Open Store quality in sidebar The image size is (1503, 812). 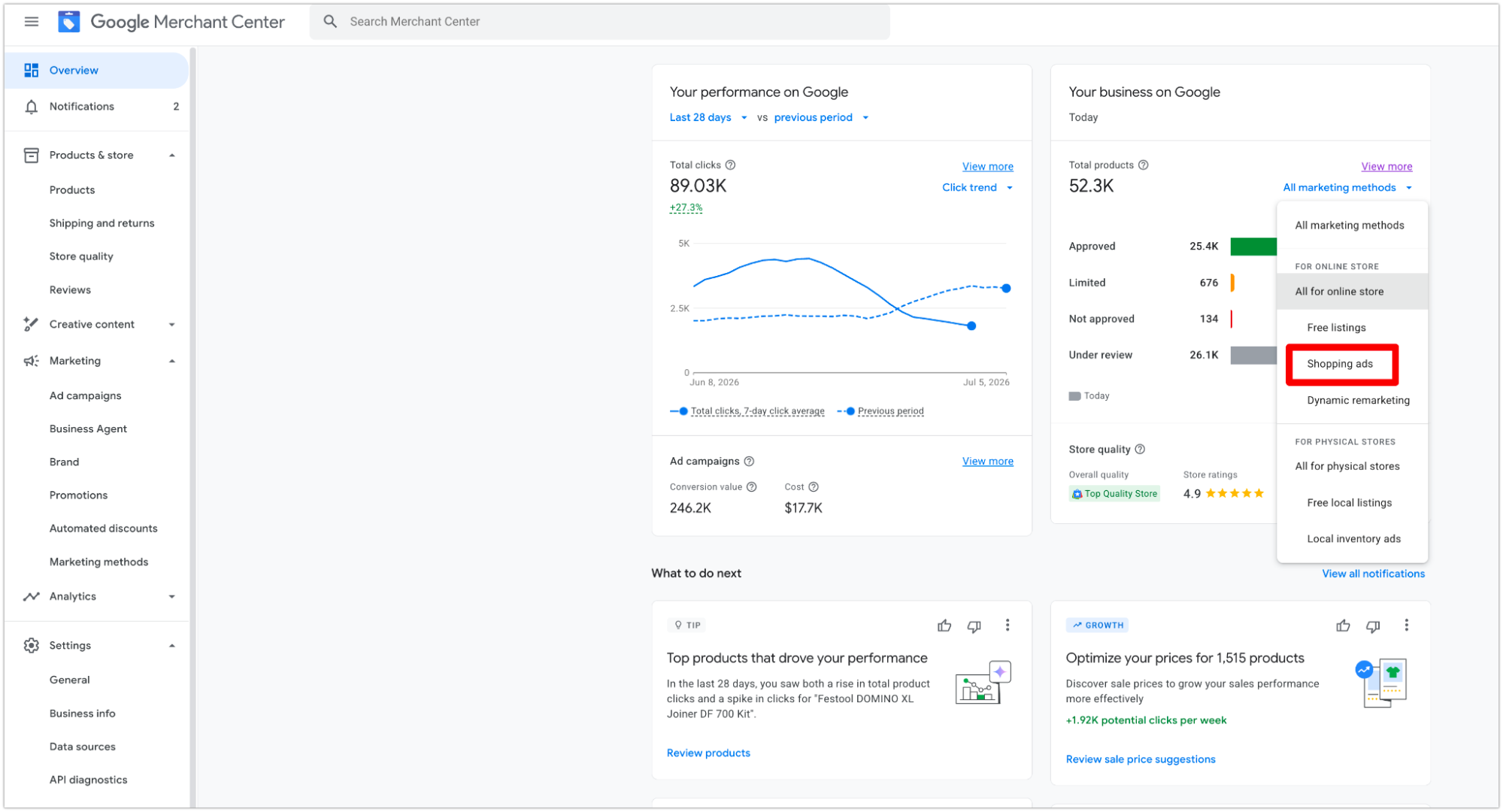(x=81, y=256)
